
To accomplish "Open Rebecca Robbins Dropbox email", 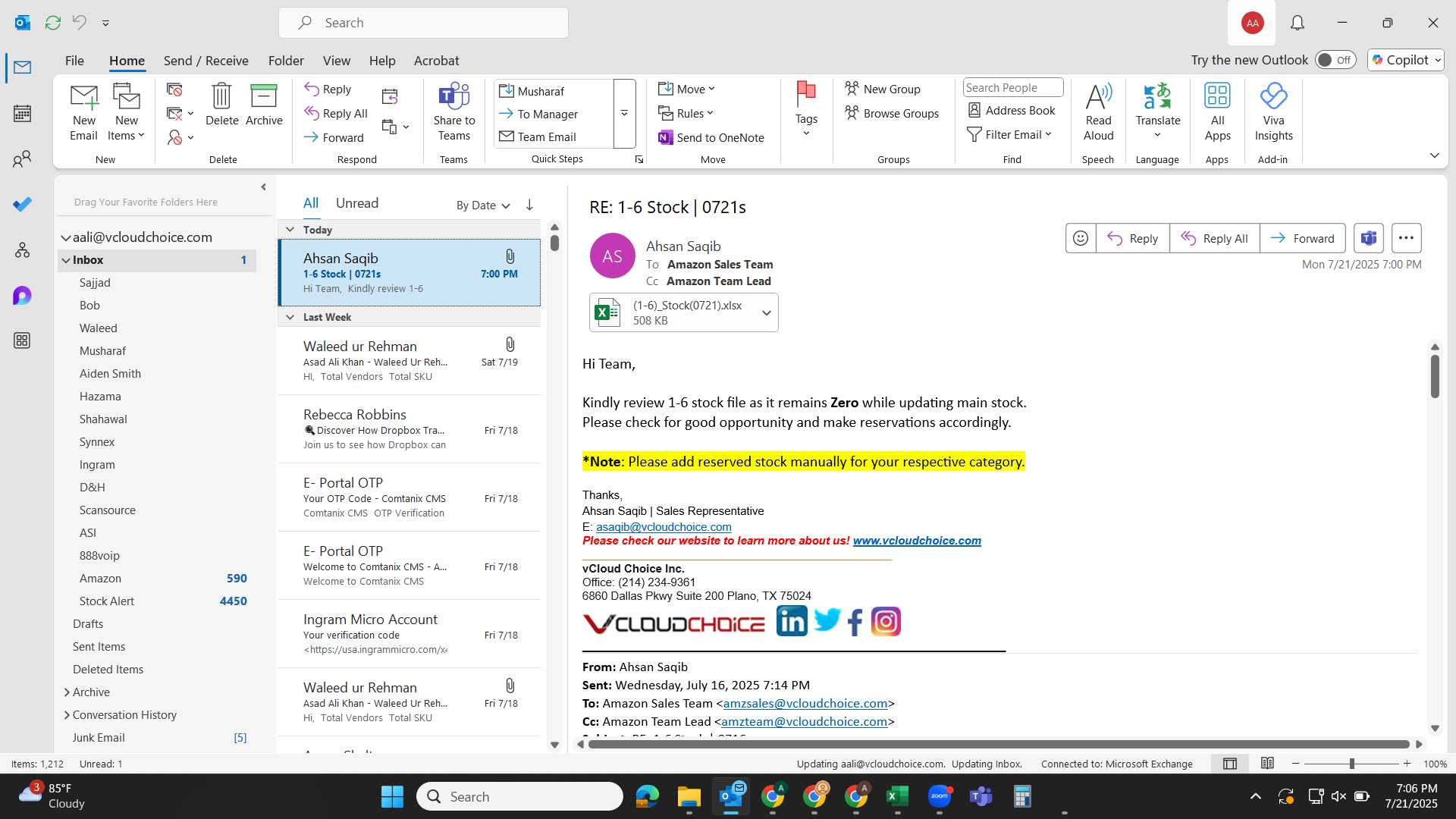I will [x=409, y=429].
